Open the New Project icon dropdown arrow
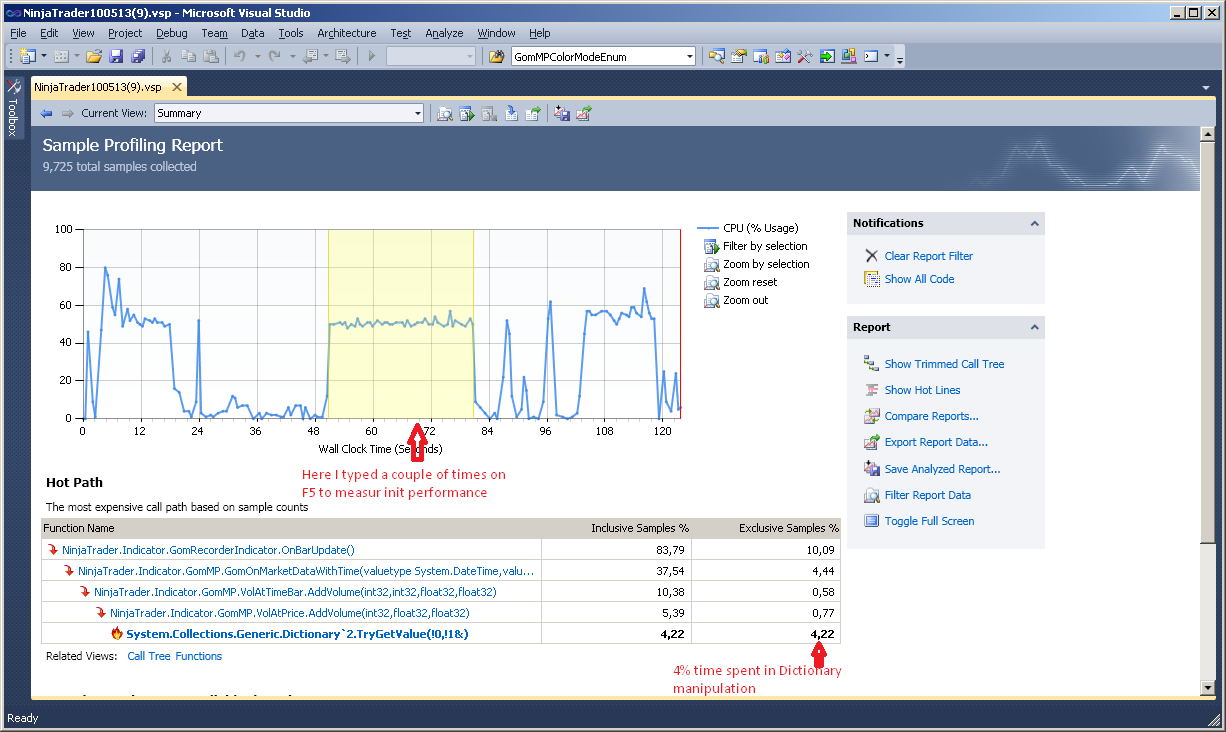 click(x=44, y=56)
